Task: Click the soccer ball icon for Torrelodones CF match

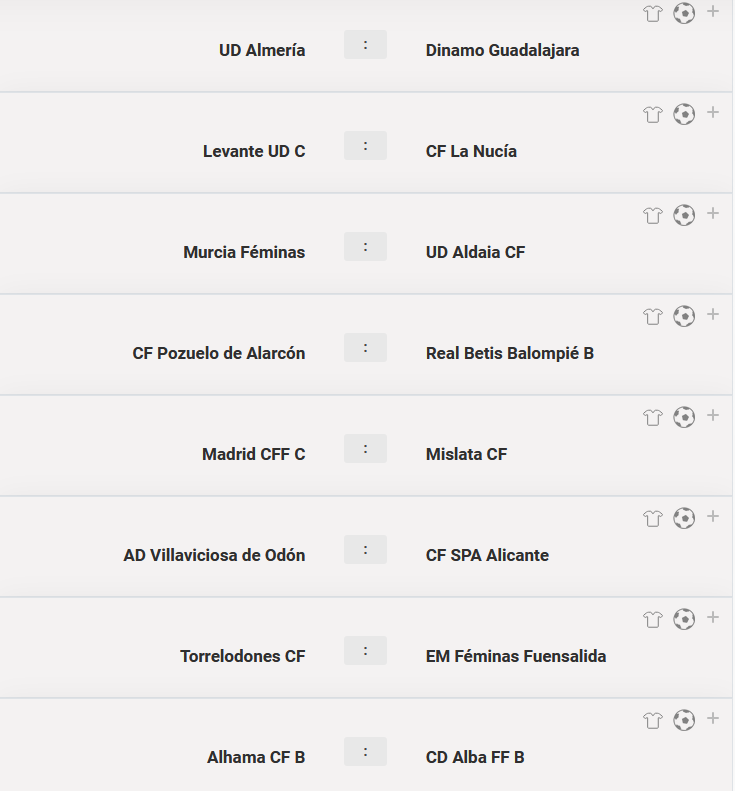Action: click(x=684, y=619)
